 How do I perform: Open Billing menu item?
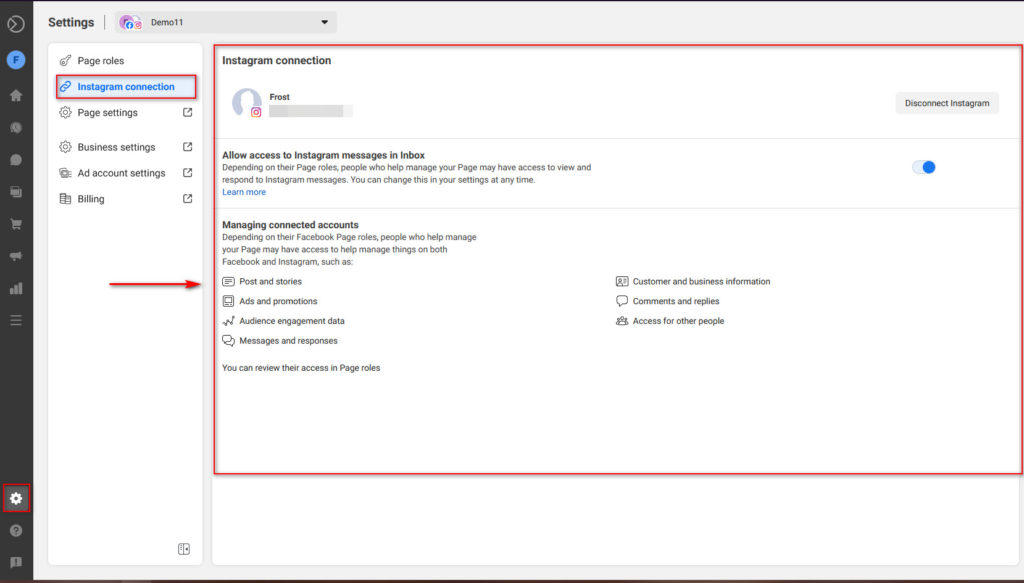[126, 198]
